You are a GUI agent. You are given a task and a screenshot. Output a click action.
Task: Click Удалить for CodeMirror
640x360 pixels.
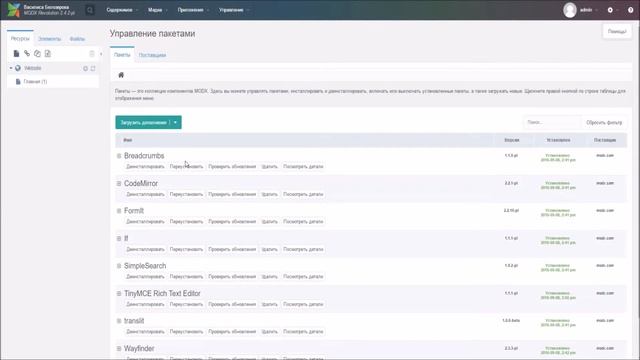(x=269, y=194)
